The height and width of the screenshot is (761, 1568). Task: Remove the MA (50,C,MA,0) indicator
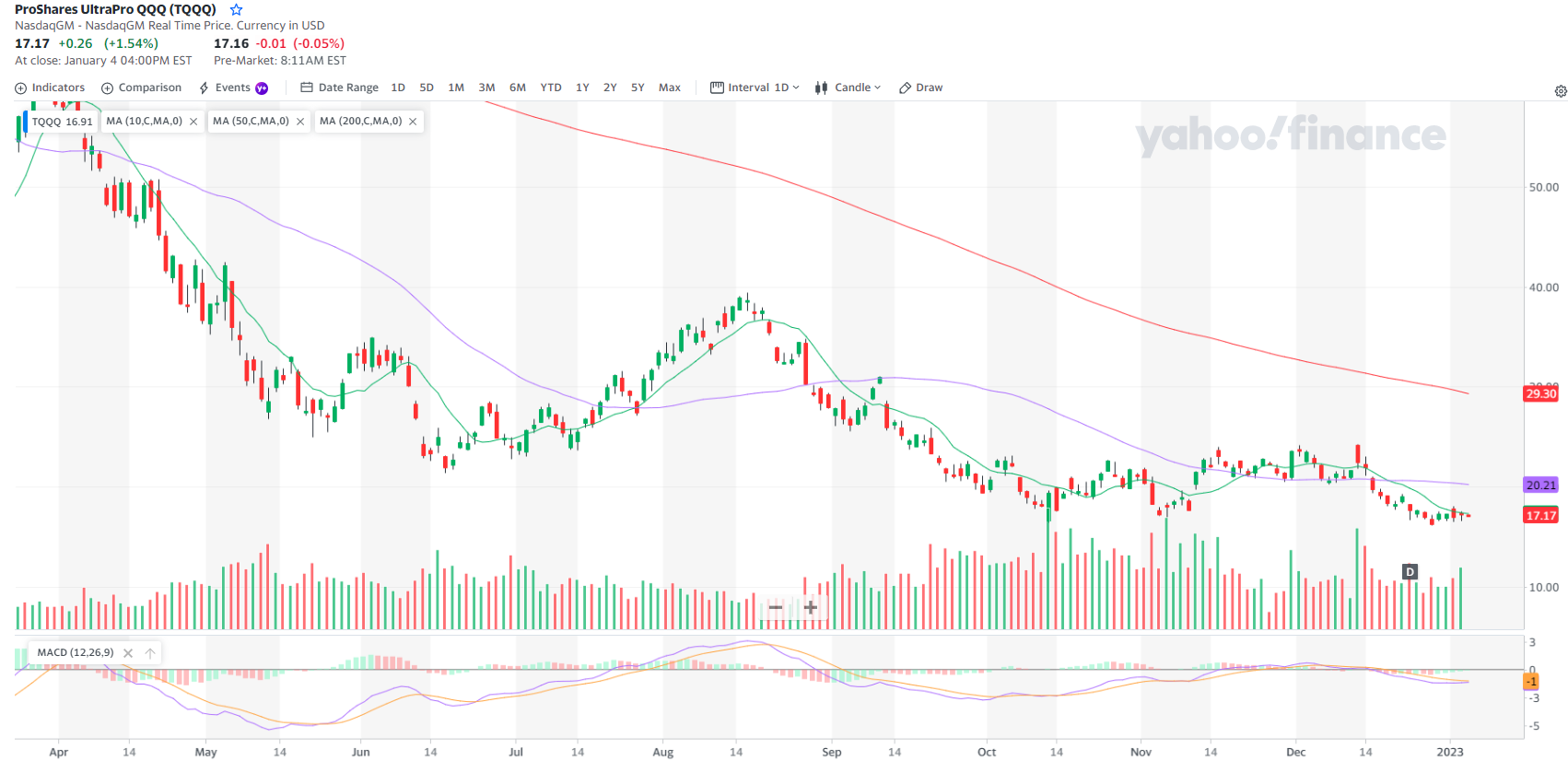(300, 122)
